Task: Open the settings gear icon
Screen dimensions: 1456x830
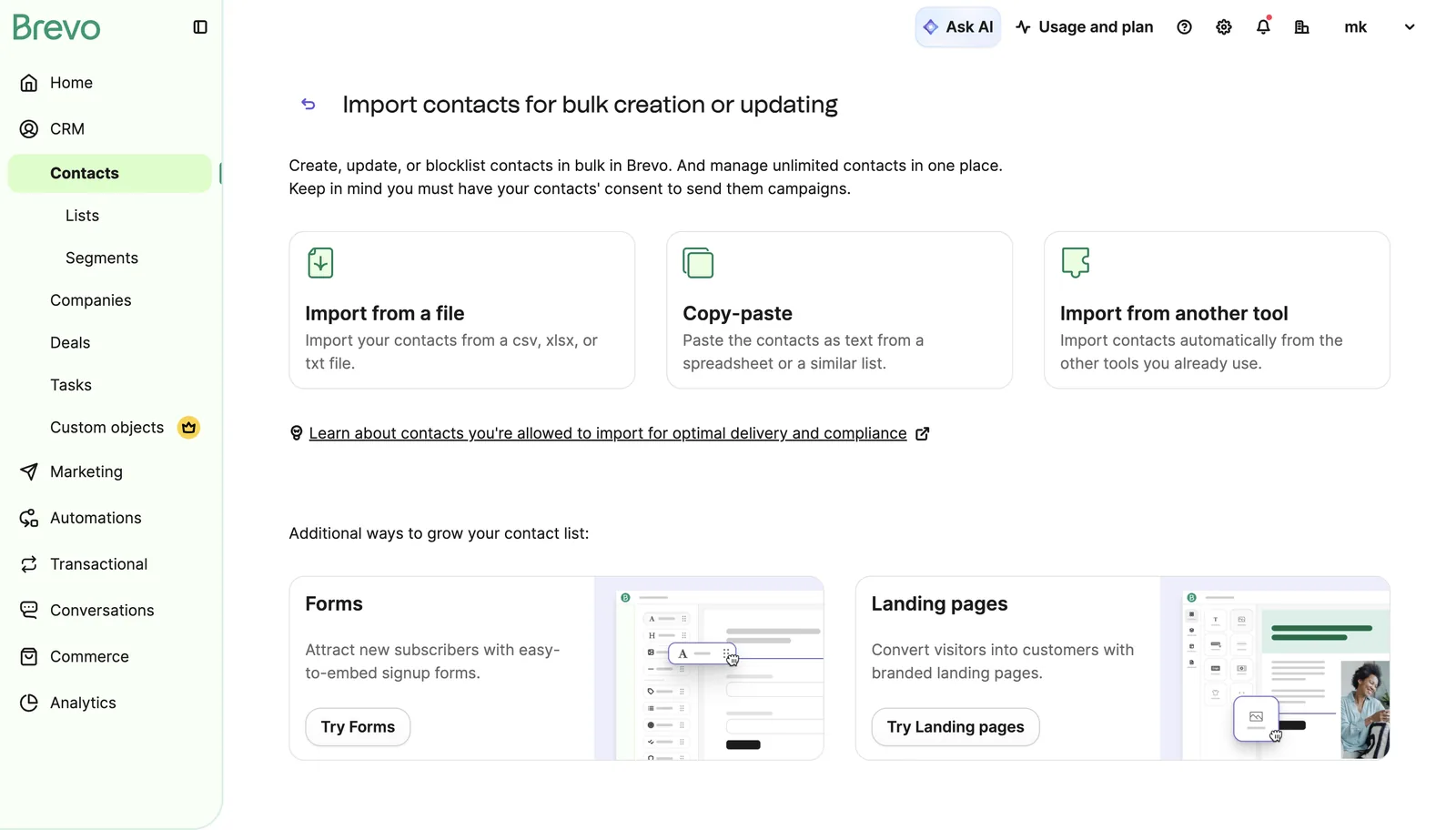Action: (x=1224, y=27)
